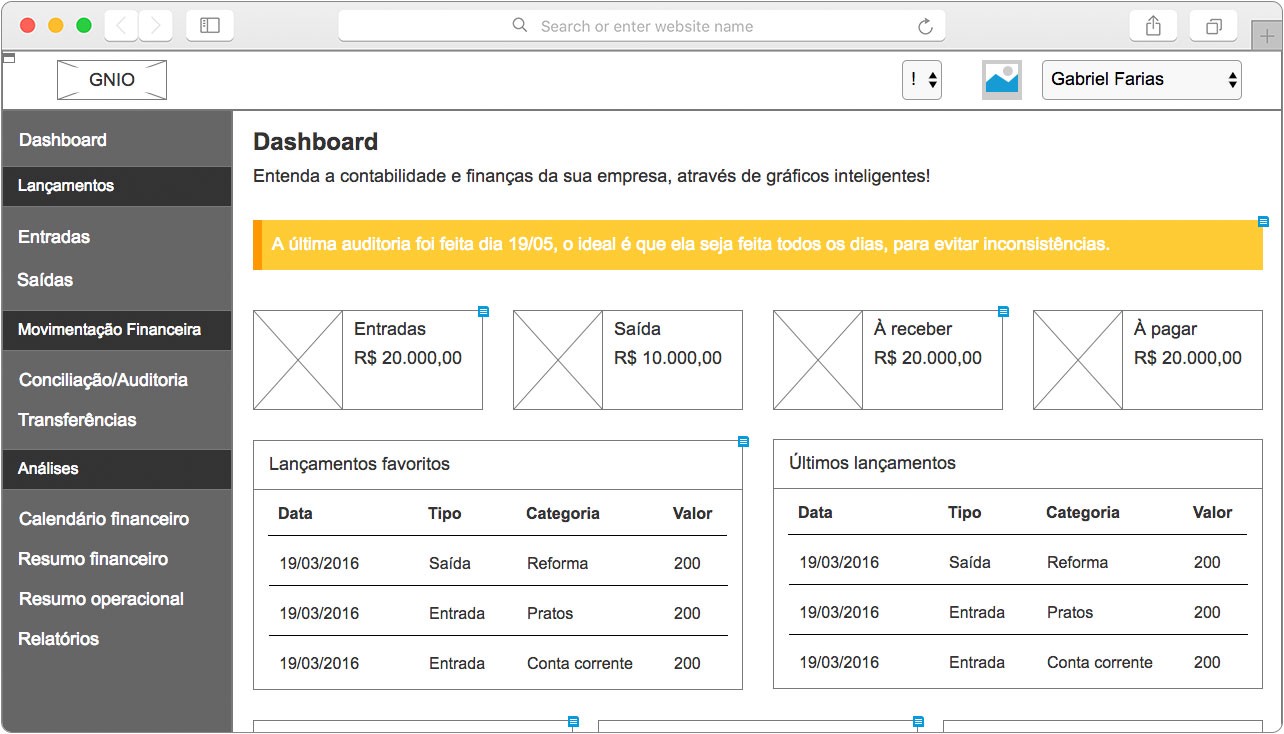1284x734 pixels.
Task: Select Dashboard in the sidebar menu
Action: pyautogui.click(x=63, y=139)
